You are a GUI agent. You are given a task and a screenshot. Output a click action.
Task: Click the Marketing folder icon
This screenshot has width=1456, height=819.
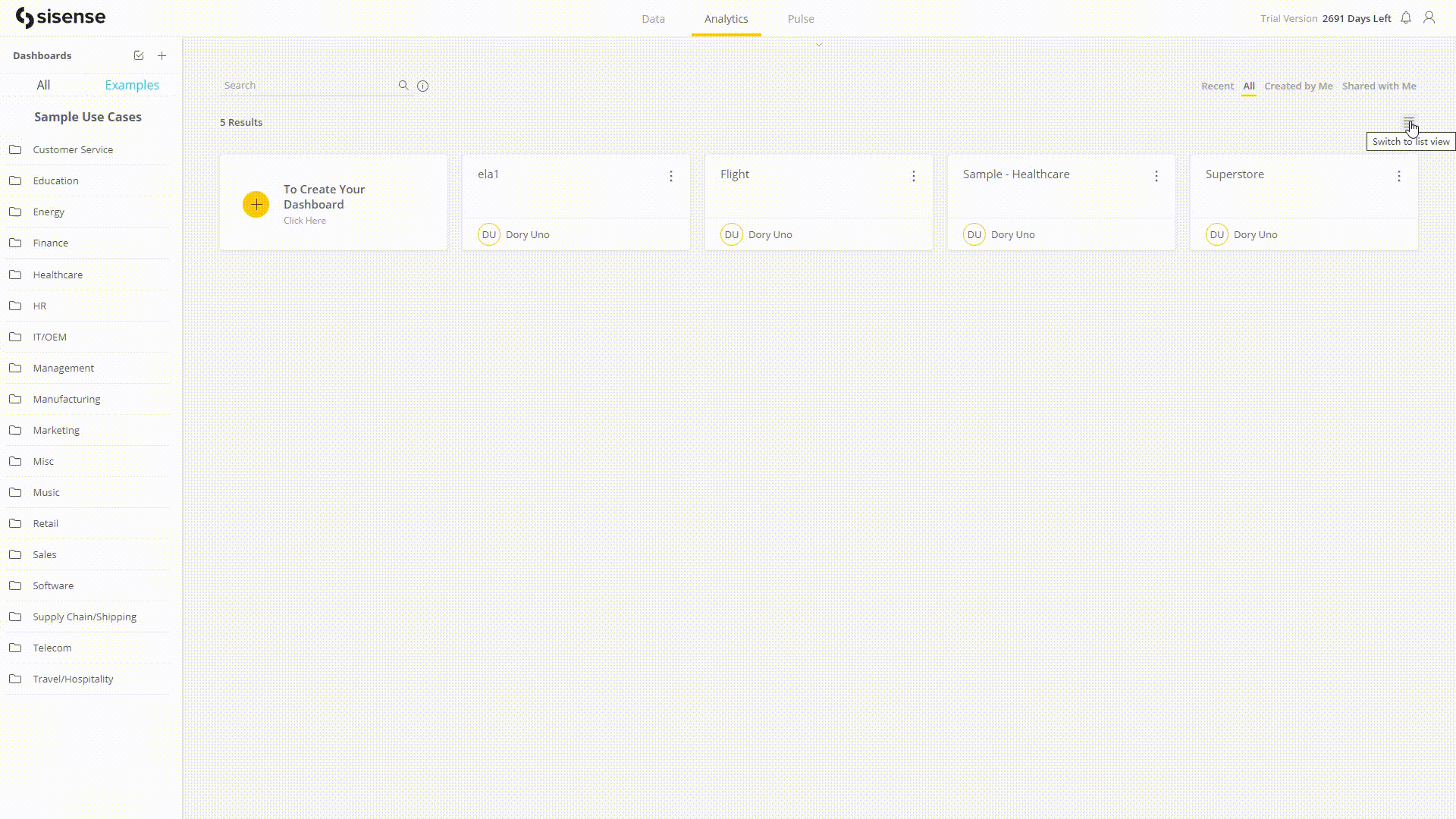tap(15, 430)
